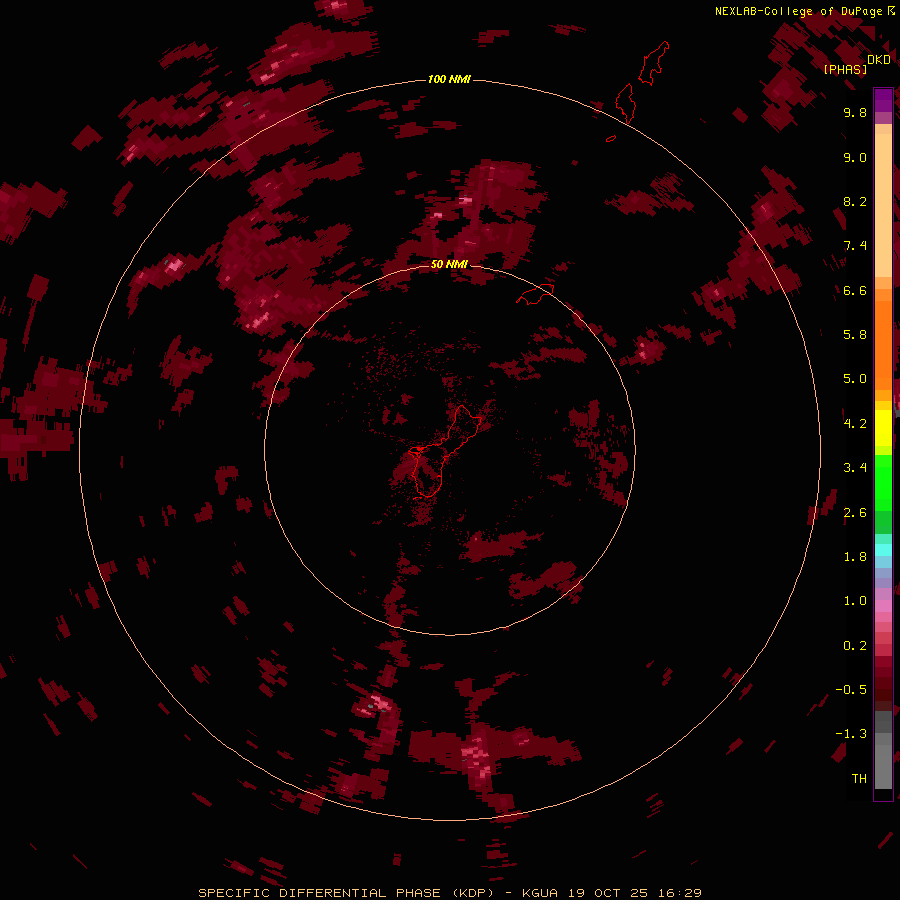The image size is (900, 900).
Task: Click the Guam island outline at radar center
Action: 445,451
